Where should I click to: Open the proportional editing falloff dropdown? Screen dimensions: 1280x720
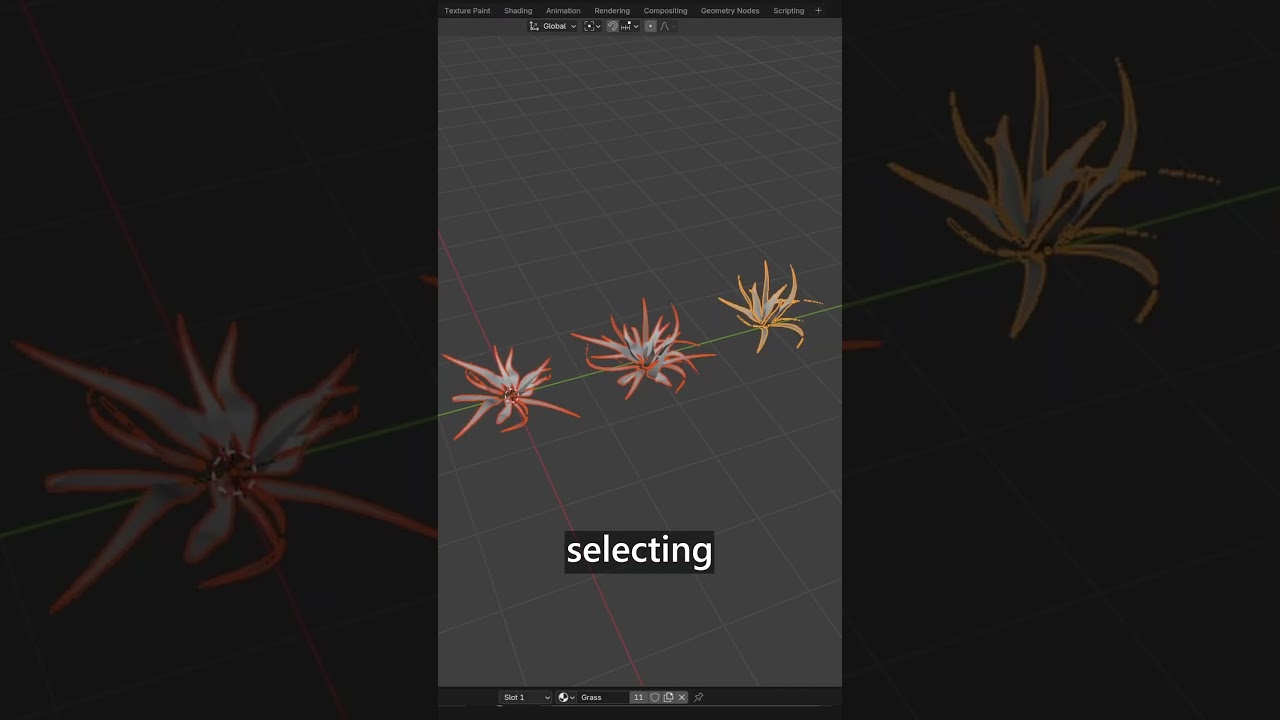click(x=667, y=26)
